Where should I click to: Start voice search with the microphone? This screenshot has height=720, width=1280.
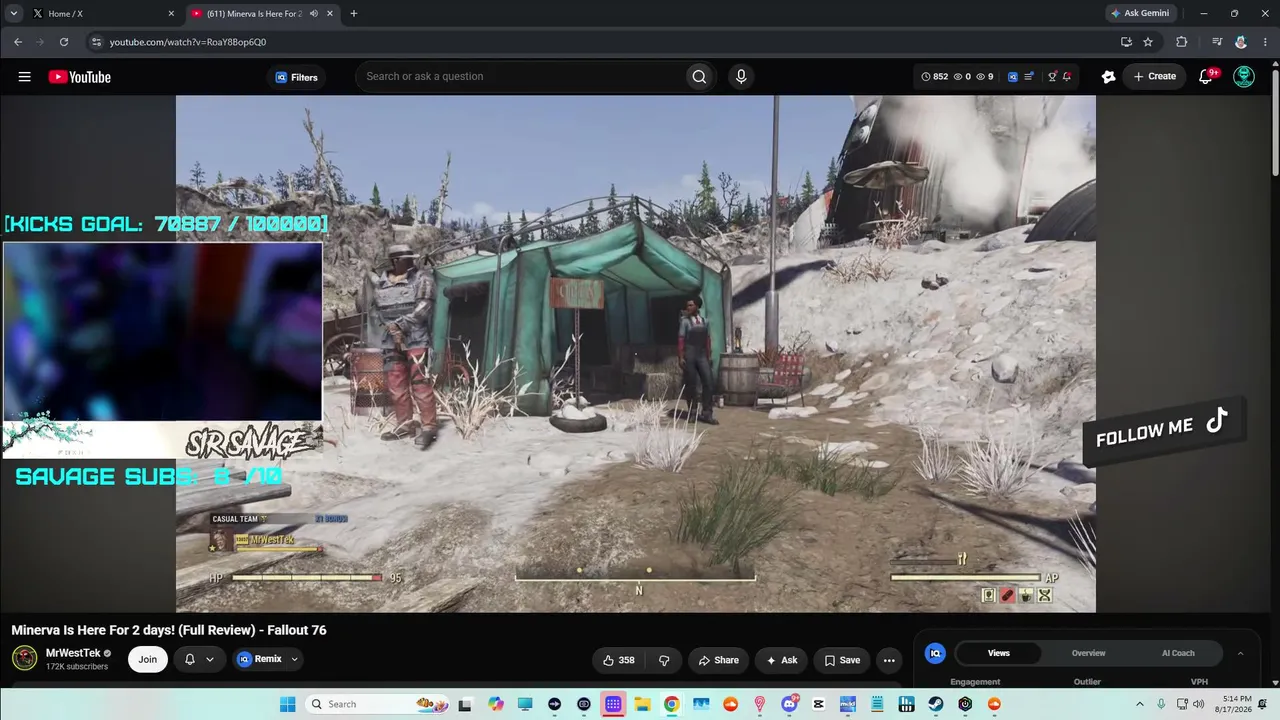point(741,76)
